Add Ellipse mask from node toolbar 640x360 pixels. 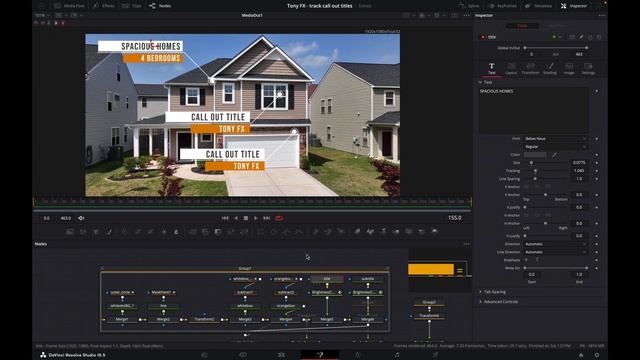[273, 231]
